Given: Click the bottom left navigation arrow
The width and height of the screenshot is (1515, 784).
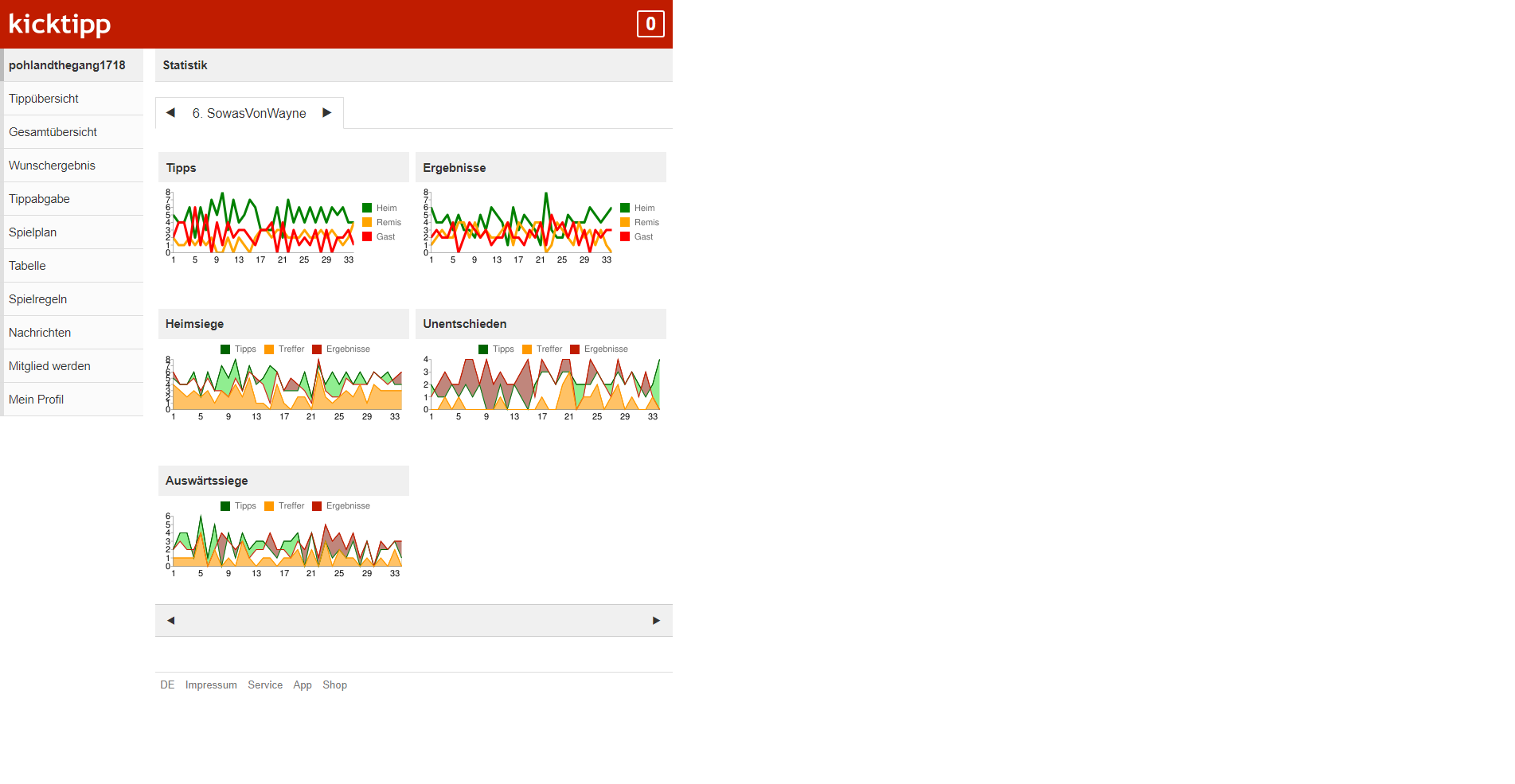Looking at the screenshot, I should 170,621.
